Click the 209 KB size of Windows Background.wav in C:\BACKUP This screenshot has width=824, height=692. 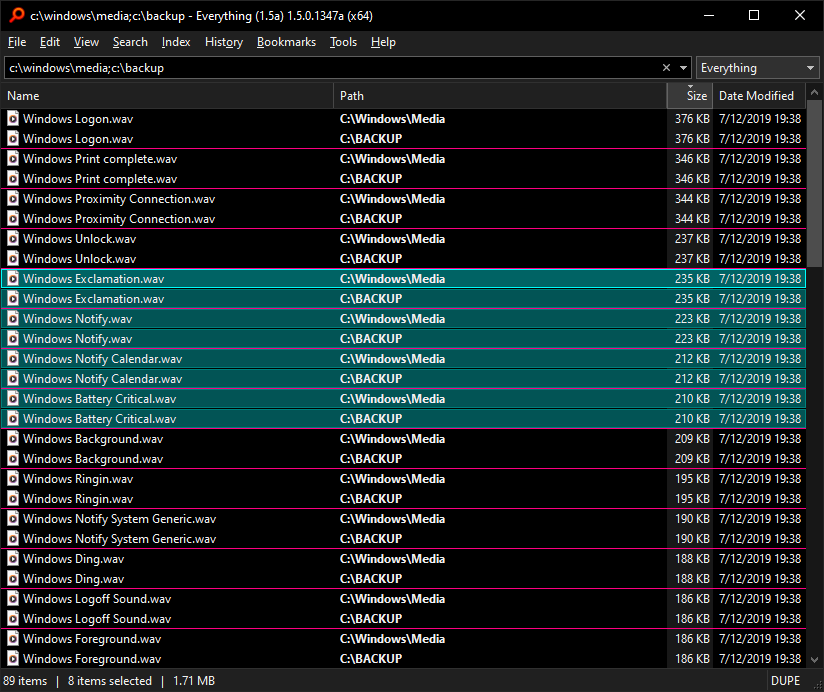(x=692, y=459)
